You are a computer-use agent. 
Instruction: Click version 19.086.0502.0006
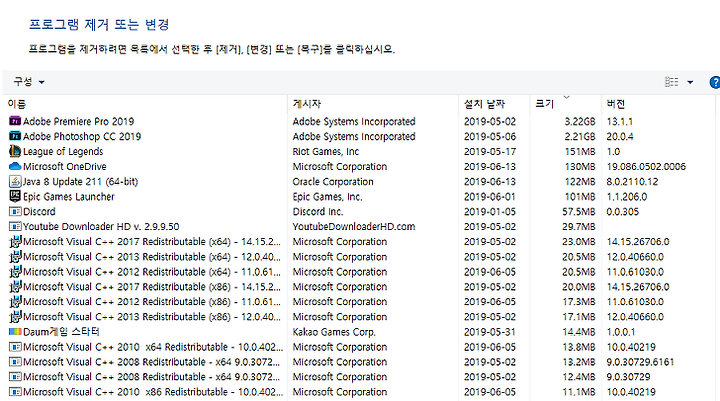[646, 166]
